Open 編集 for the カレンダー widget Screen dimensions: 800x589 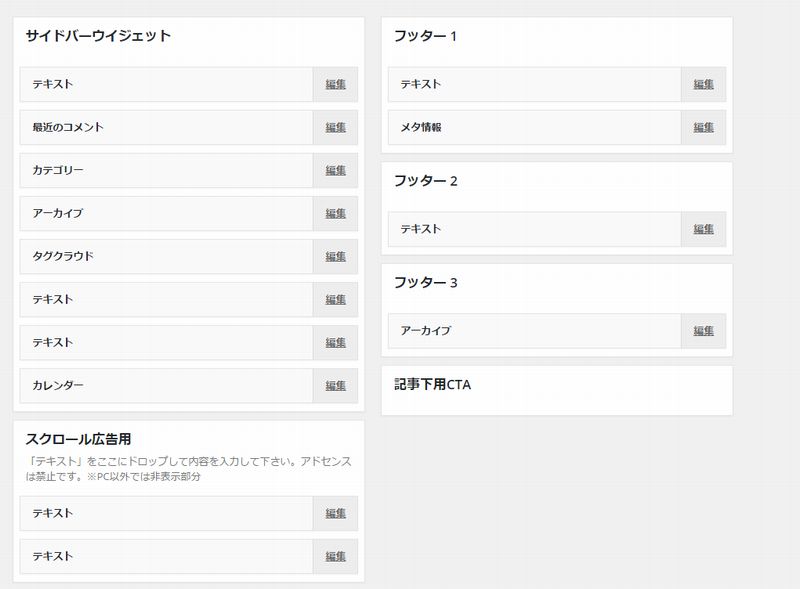click(335, 385)
